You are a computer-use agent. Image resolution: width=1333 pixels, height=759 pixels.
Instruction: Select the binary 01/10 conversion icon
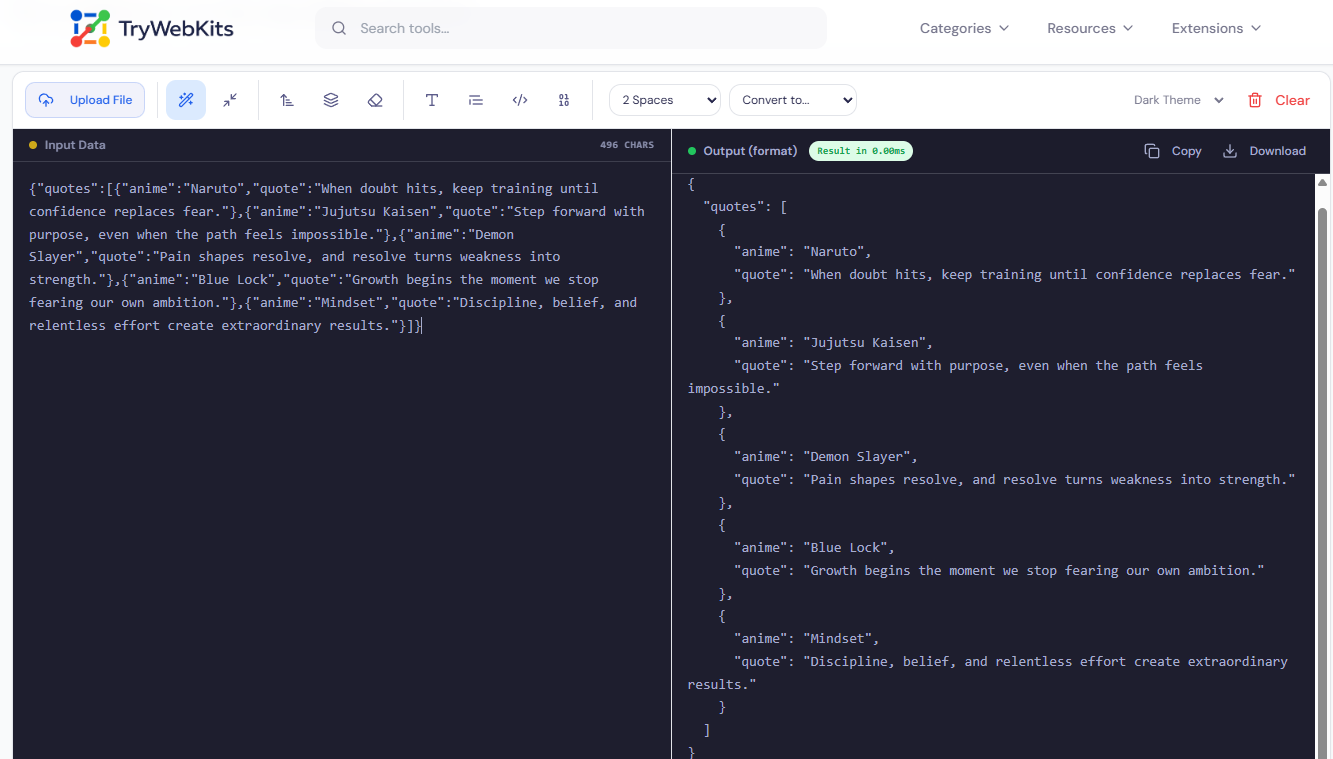[563, 99]
